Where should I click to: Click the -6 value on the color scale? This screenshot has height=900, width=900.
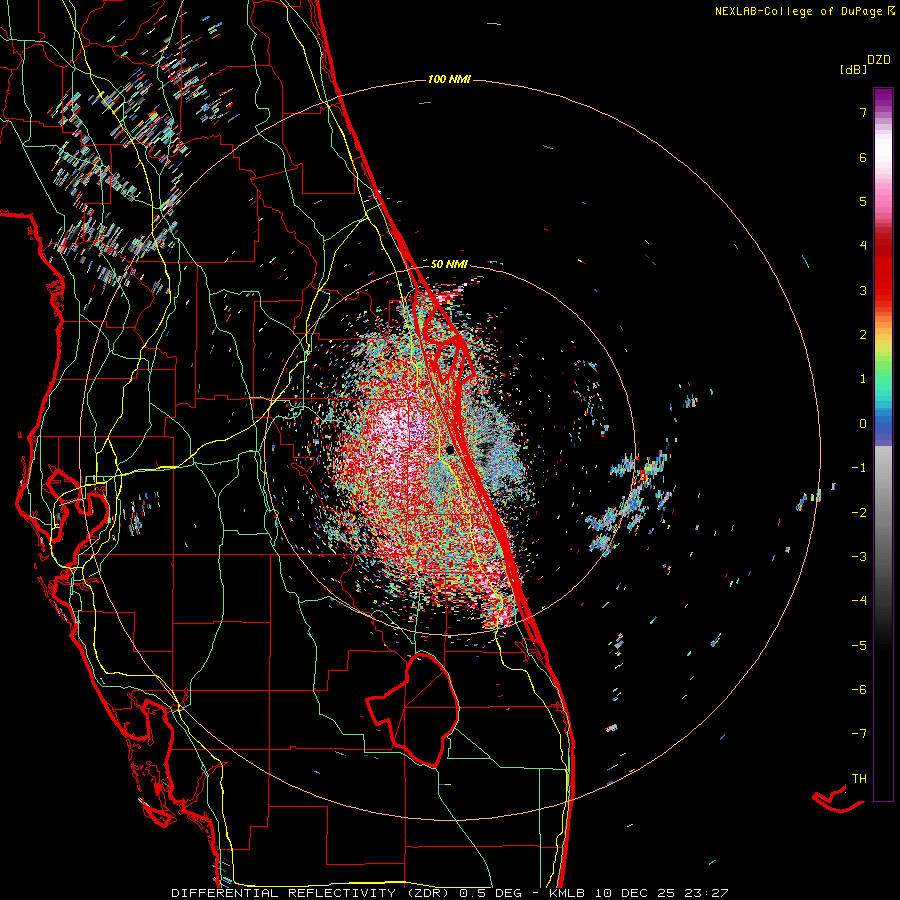pyautogui.click(x=859, y=690)
